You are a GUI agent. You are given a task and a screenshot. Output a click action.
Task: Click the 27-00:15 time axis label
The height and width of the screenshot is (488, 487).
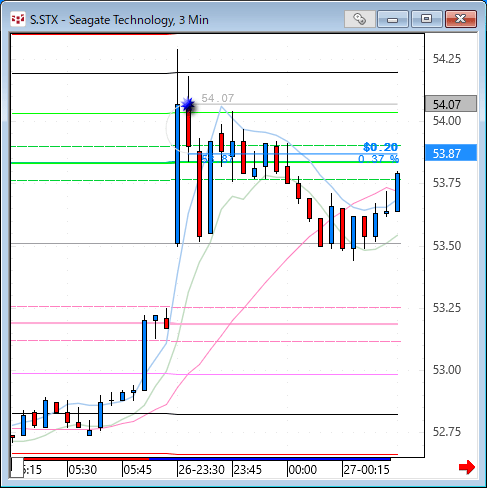366,470
